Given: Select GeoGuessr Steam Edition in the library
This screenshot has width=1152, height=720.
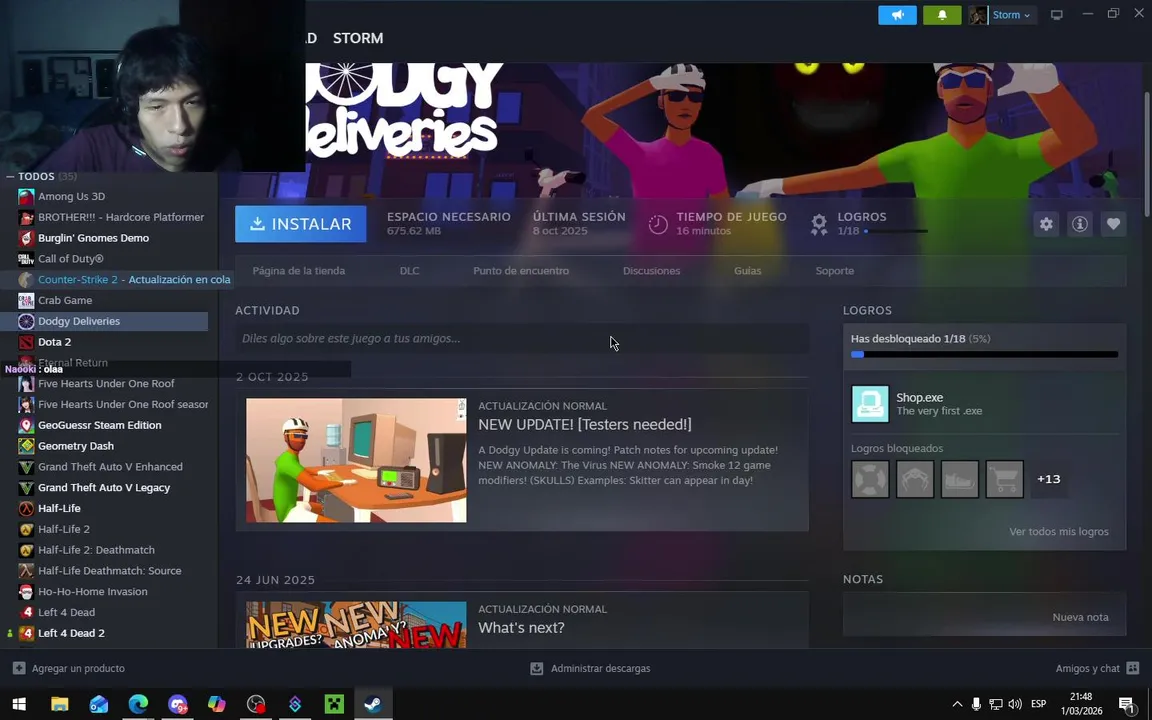Looking at the screenshot, I should point(99,425).
